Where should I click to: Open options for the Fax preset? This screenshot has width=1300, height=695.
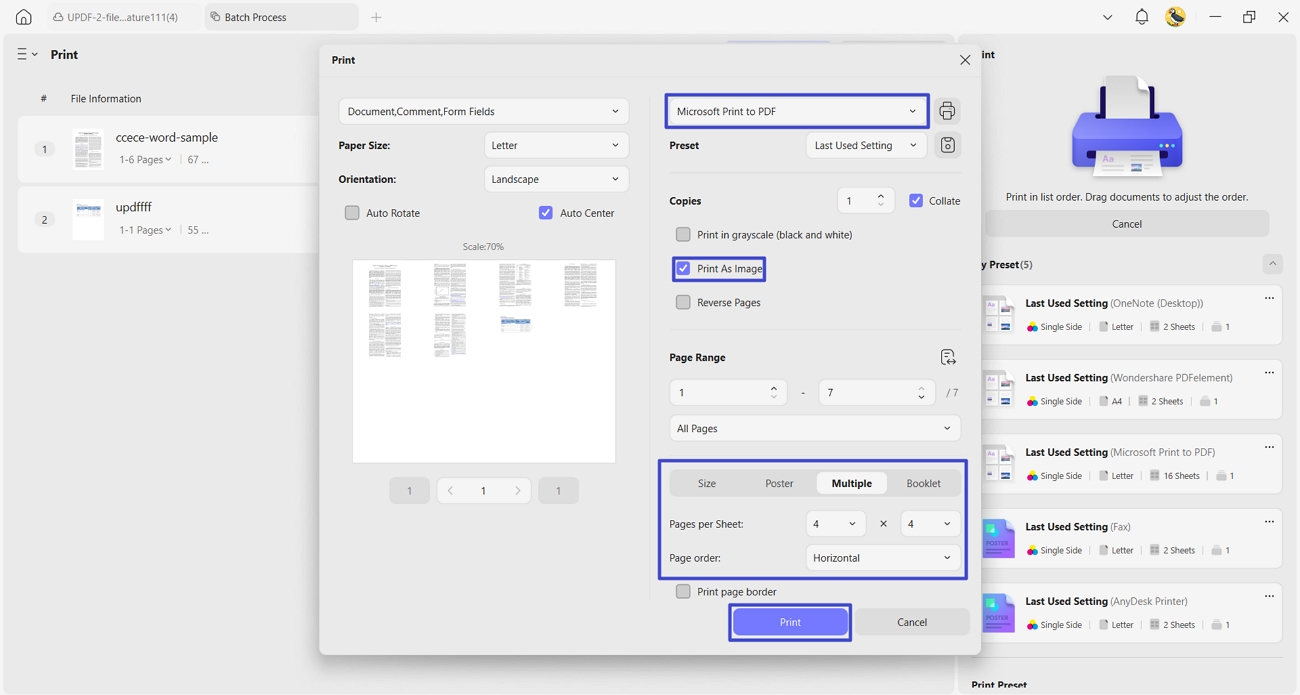[1269, 522]
